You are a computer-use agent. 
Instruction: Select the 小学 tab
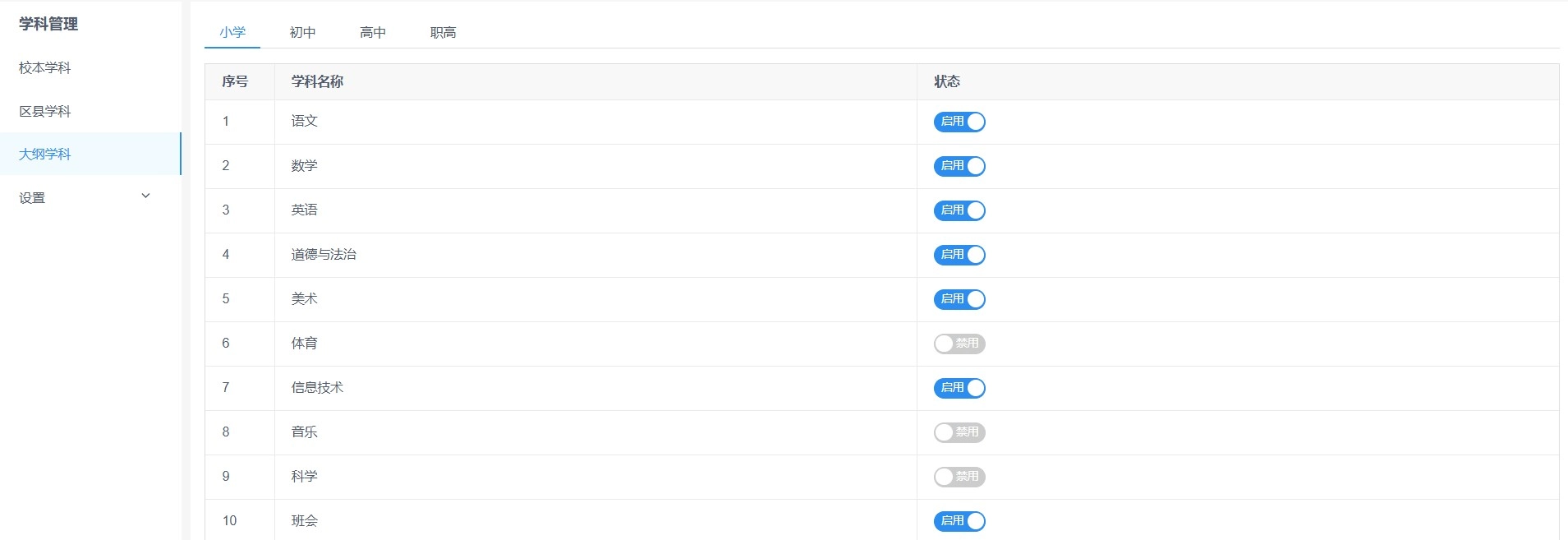click(232, 33)
